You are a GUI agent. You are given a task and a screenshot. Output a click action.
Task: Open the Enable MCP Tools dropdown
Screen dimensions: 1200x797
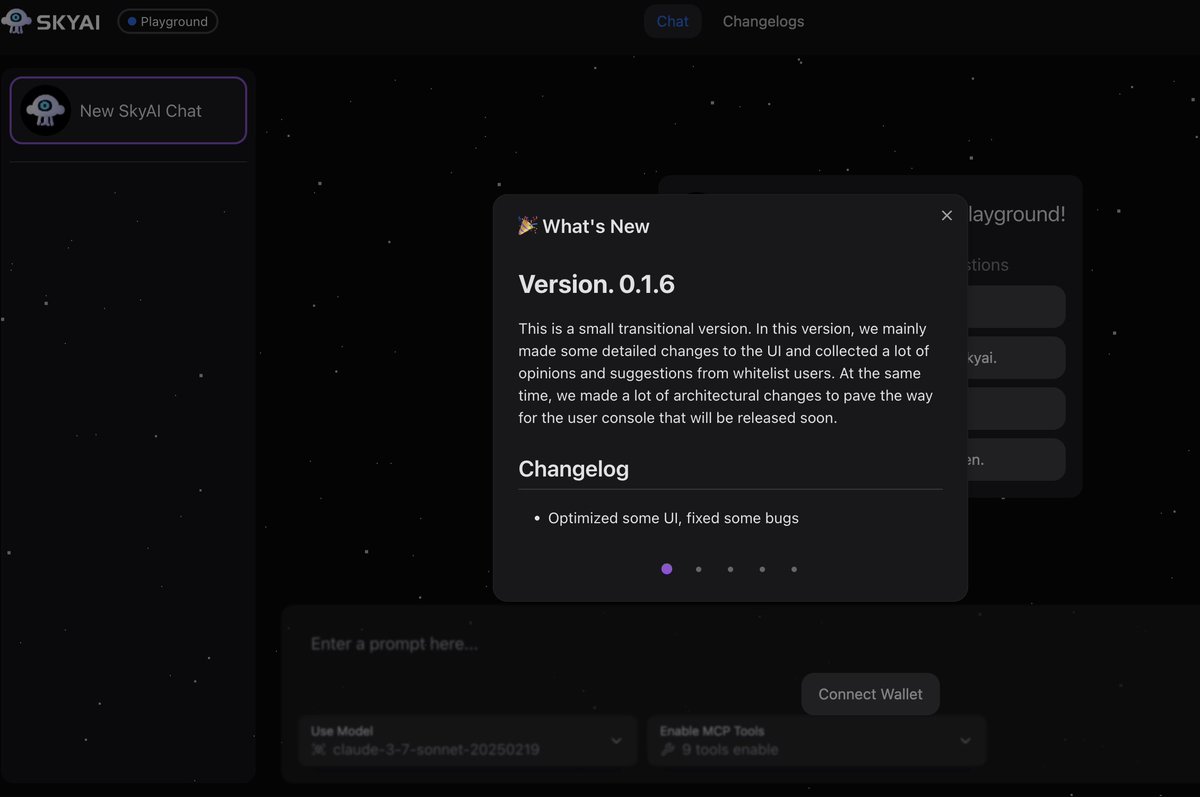click(816, 740)
